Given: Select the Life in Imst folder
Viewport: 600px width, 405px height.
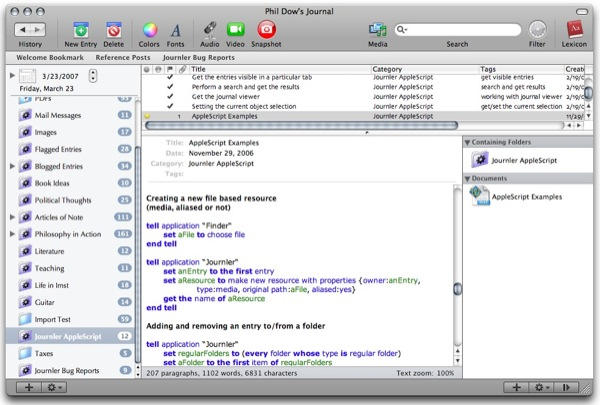Looking at the screenshot, I should tap(52, 285).
